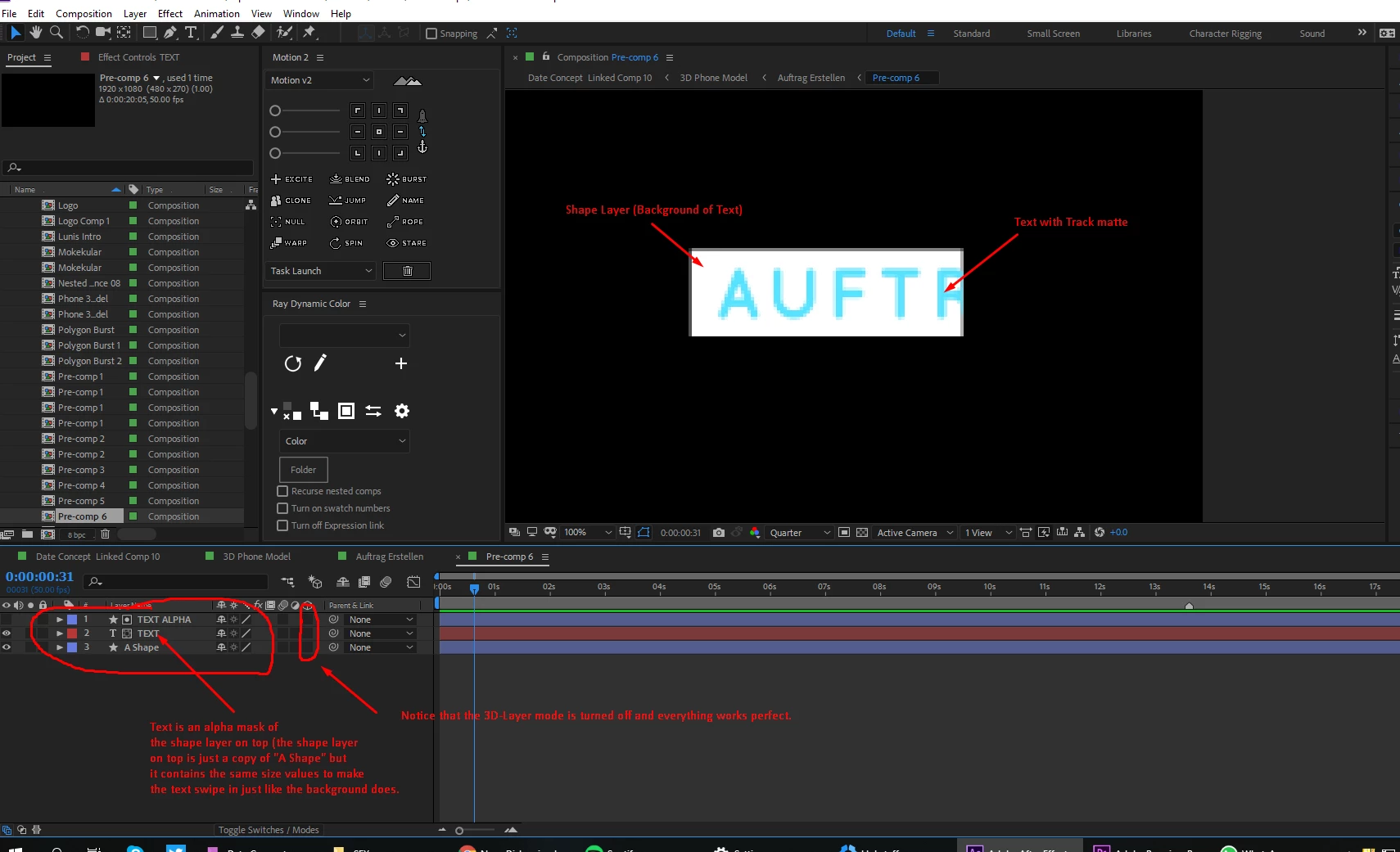Viewport: 1400px width, 852px height.
Task: Select the Rectangle shape tool
Action: (150, 33)
